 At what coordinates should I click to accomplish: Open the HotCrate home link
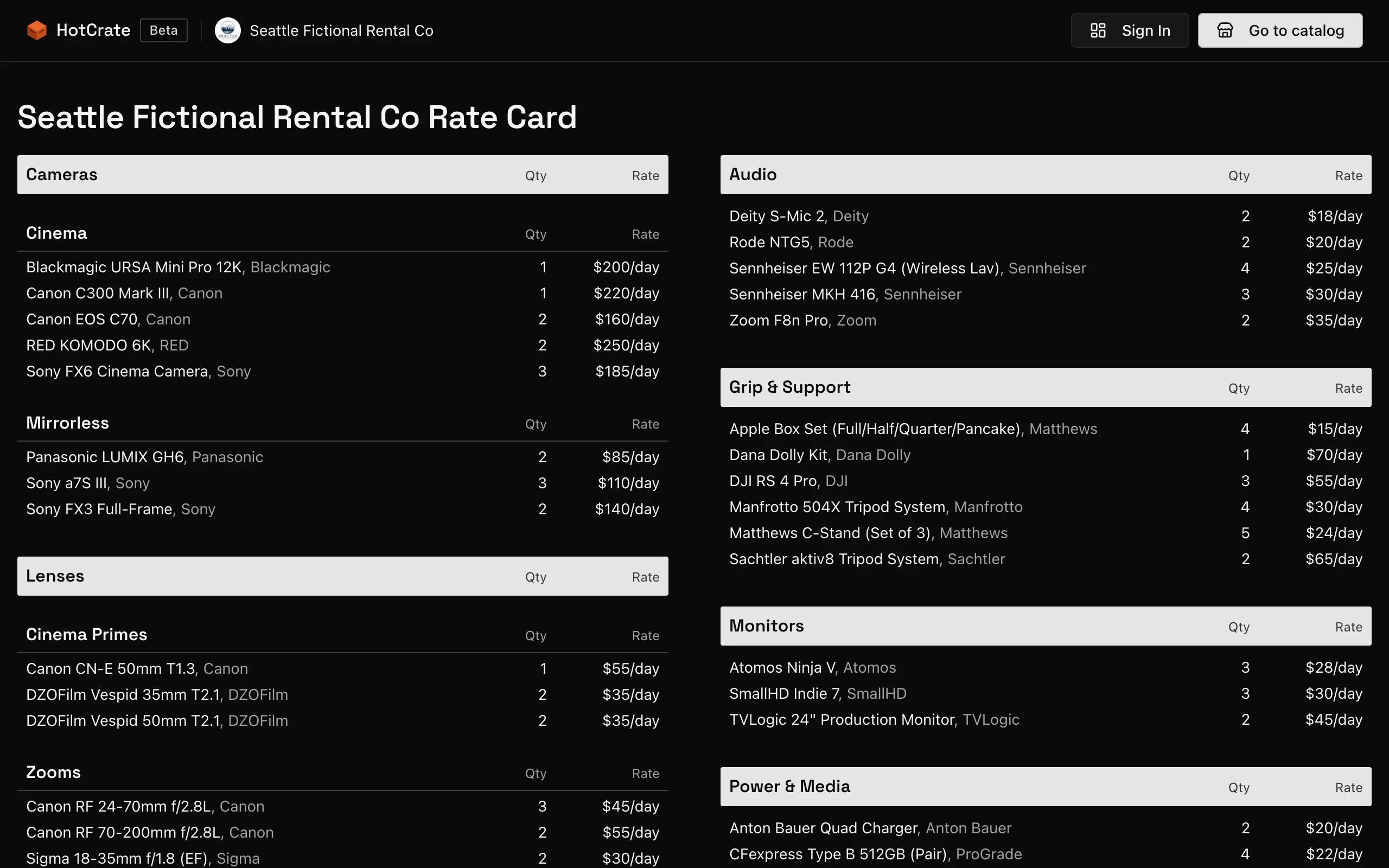click(x=79, y=30)
